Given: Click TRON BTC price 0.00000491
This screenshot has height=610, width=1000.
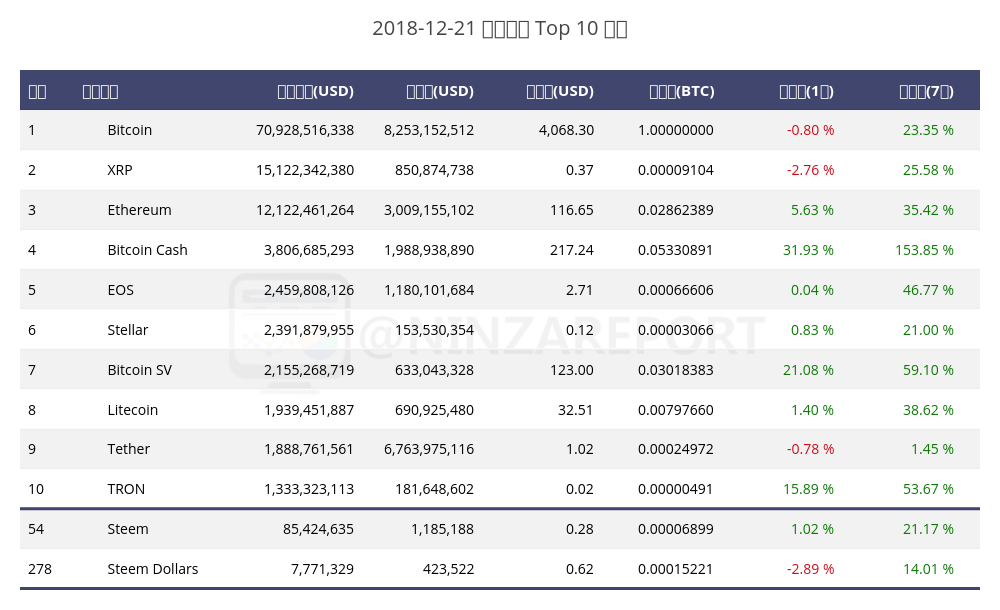Looking at the screenshot, I should (x=675, y=489).
